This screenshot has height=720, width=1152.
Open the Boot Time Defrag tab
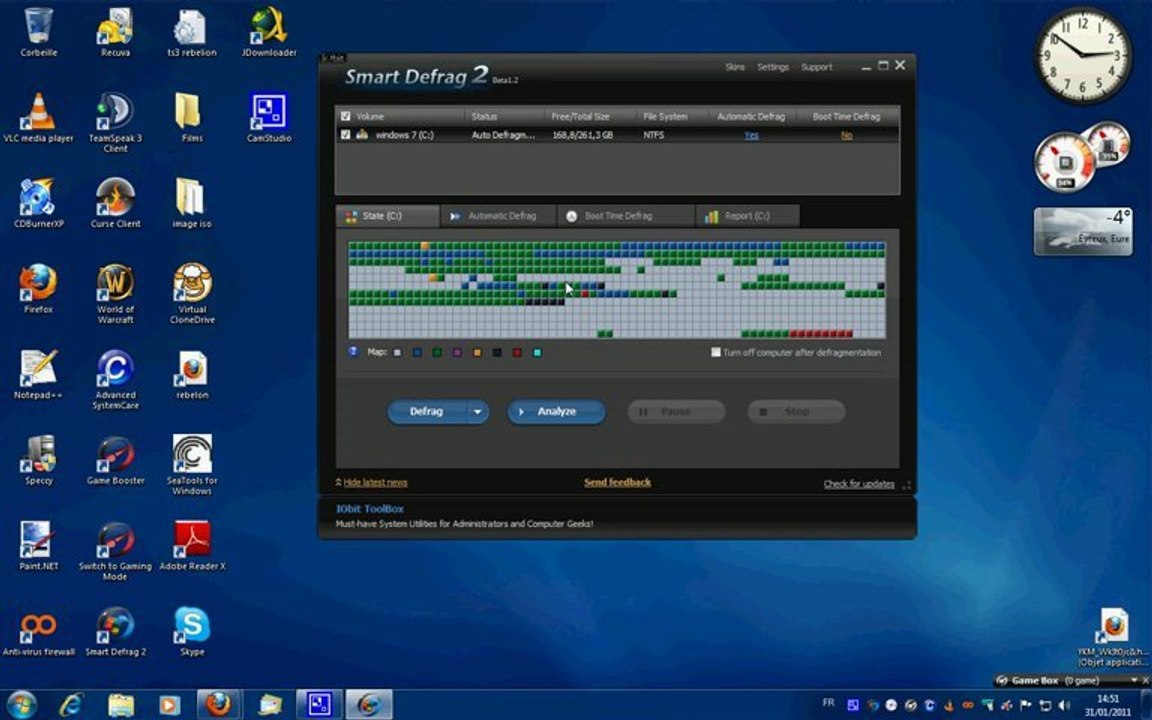click(626, 216)
